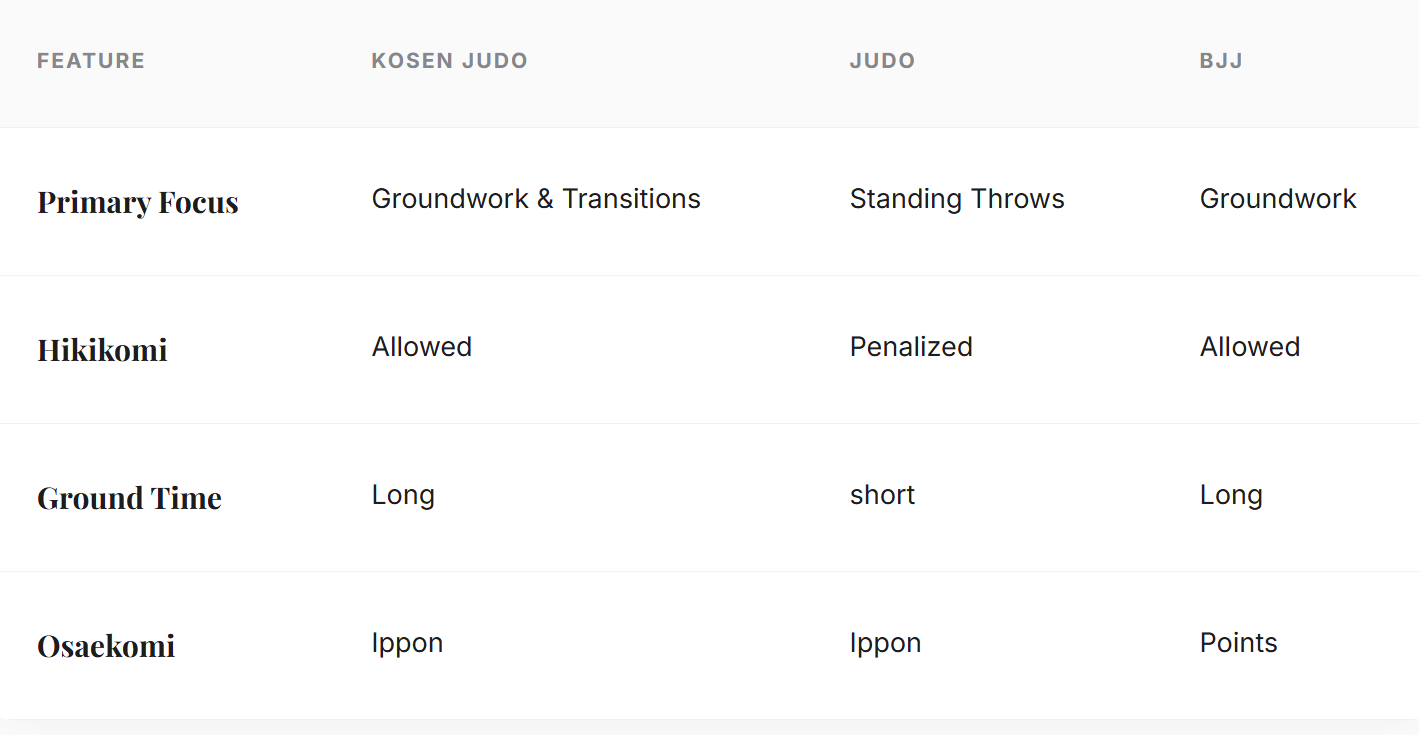Image resolution: width=1419 pixels, height=736 pixels.
Task: Click the Penalized cell in Hikikomi row
Action: click(x=911, y=347)
